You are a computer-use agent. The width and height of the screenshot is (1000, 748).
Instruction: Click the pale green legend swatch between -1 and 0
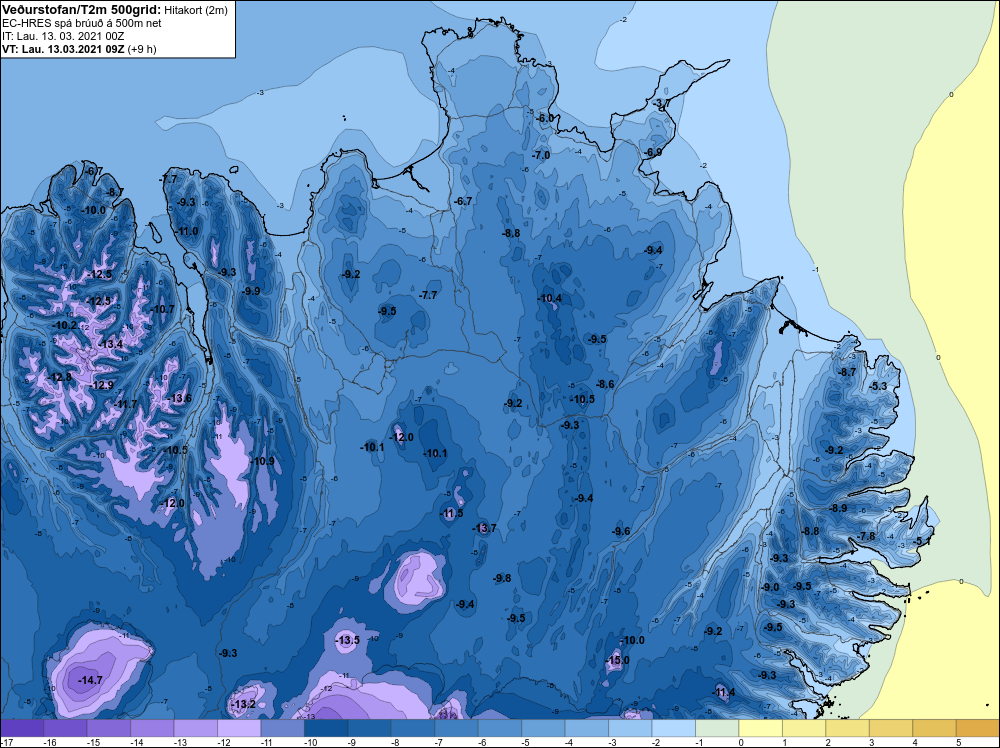(717, 728)
